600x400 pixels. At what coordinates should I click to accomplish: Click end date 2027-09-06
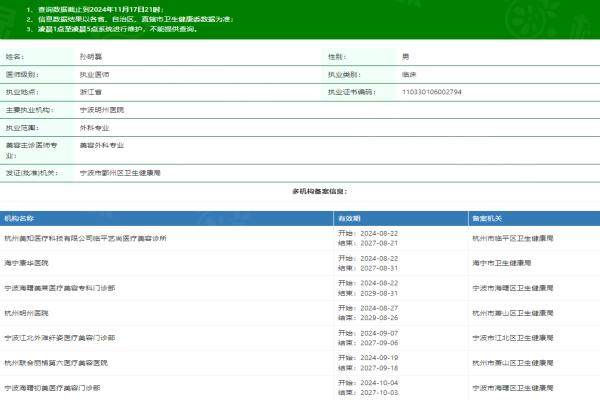[379, 343]
